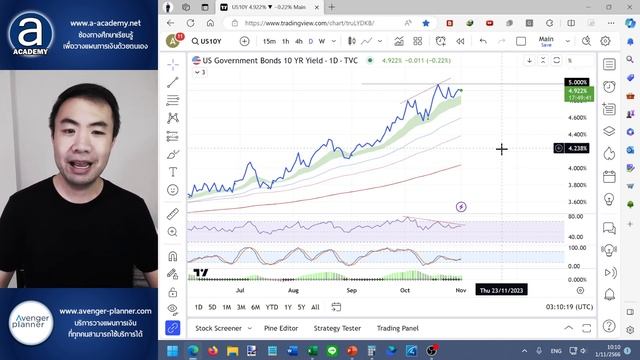Open chart settings gear
The height and width of the screenshot is (360, 640).
point(605,41)
